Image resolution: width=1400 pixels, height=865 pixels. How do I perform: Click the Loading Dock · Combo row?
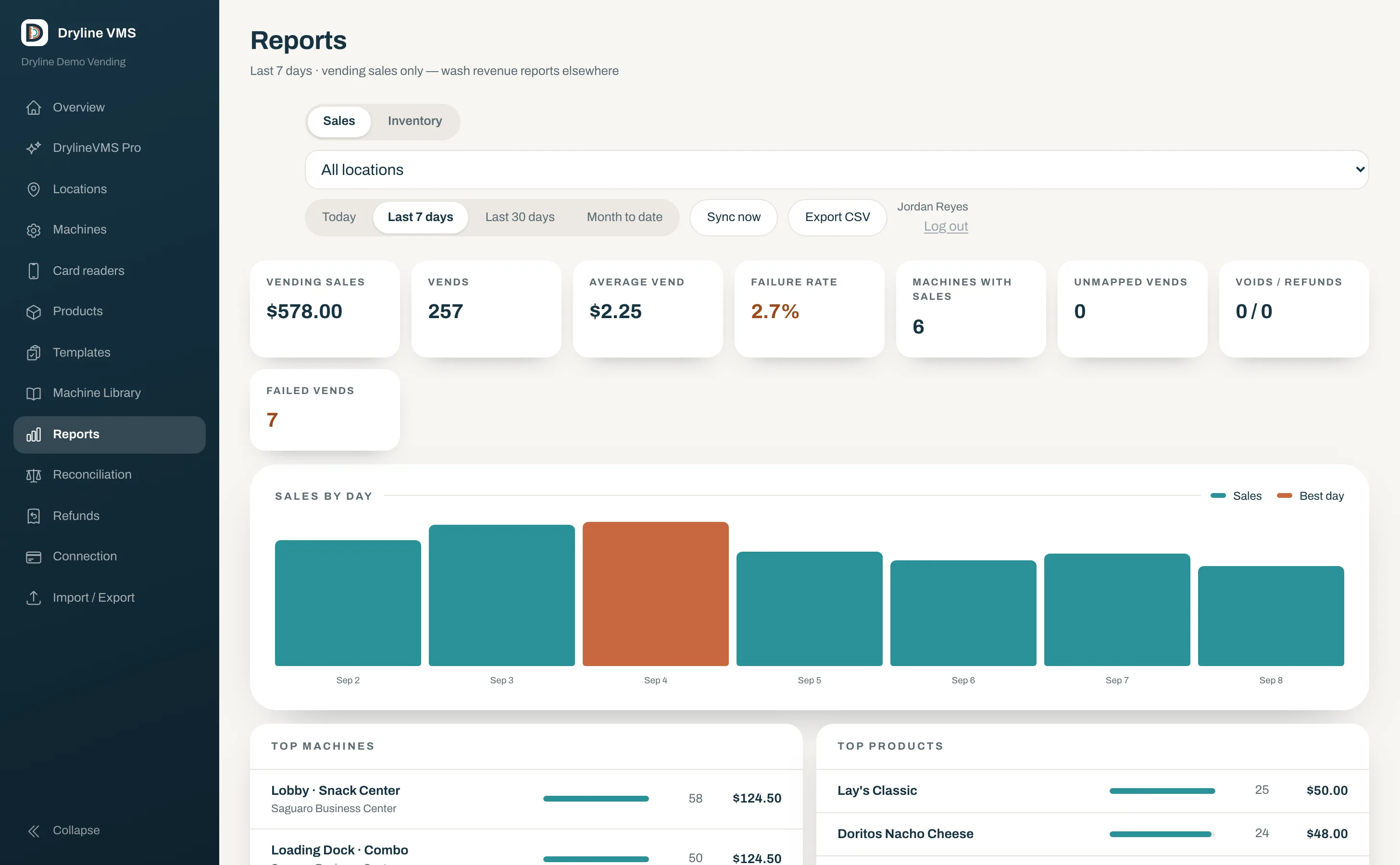point(526,848)
